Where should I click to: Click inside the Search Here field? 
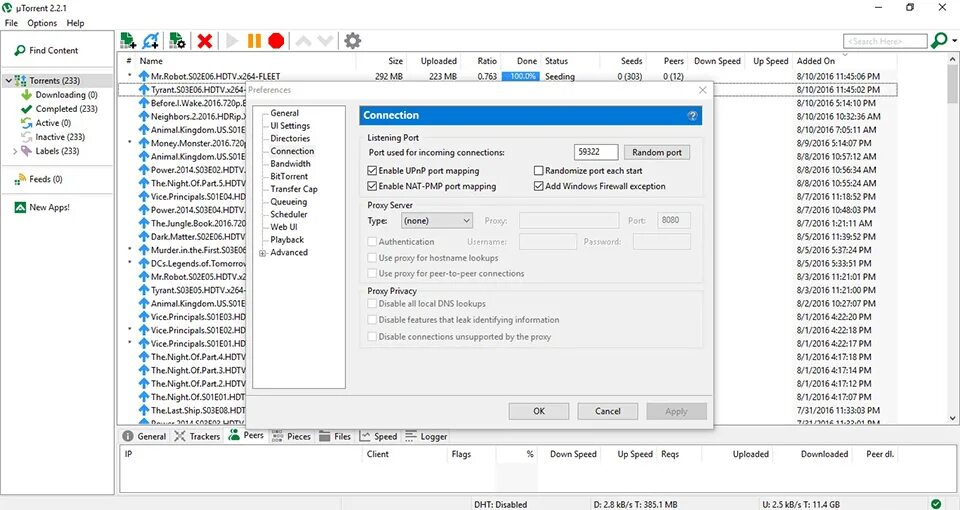(885, 41)
